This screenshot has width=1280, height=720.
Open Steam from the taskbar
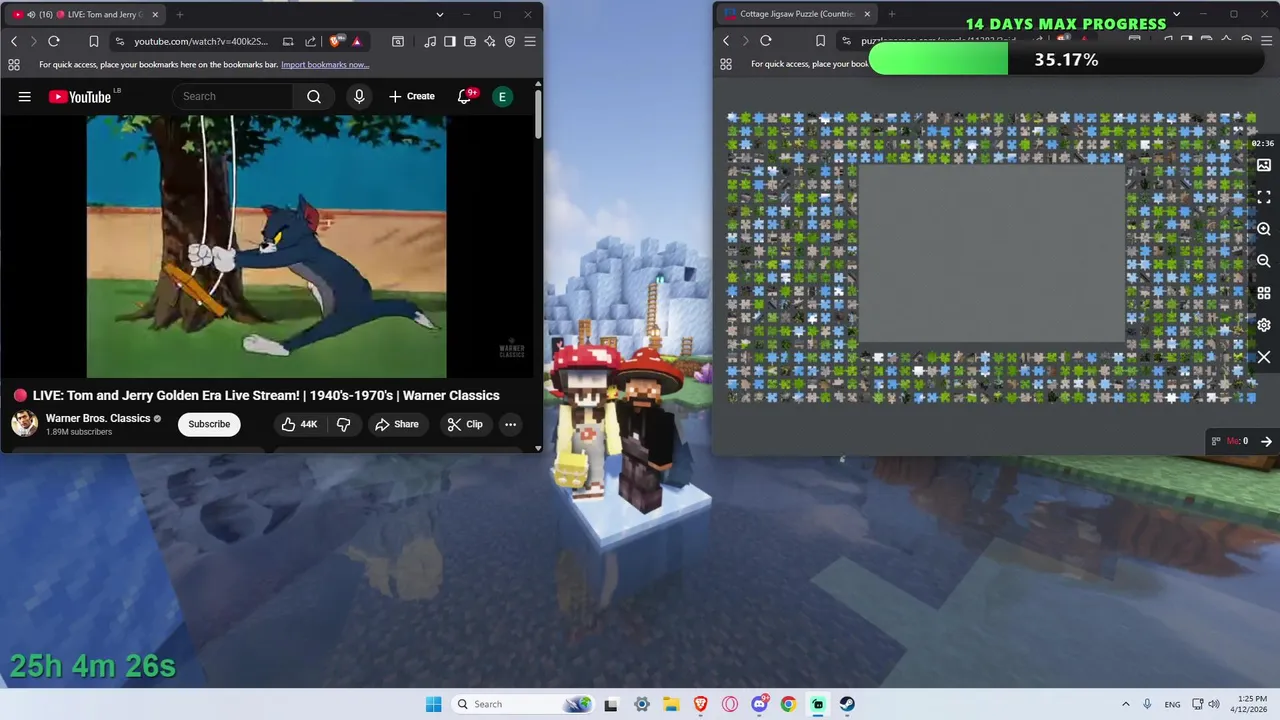pyautogui.click(x=847, y=704)
